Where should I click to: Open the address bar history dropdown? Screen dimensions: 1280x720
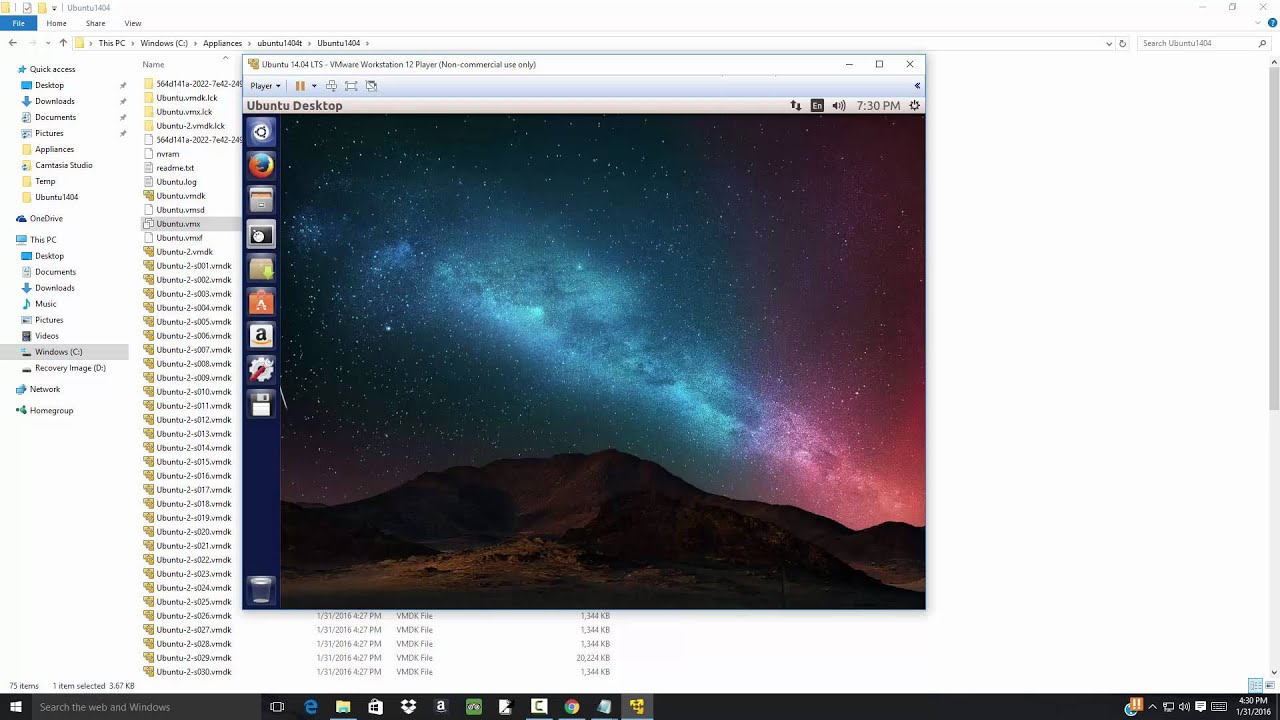coord(1109,43)
